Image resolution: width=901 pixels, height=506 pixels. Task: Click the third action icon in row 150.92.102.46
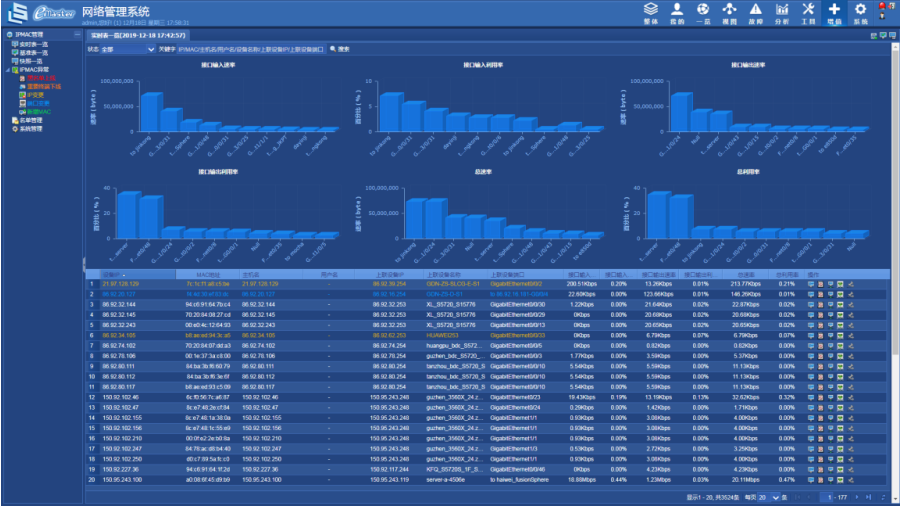coord(830,397)
